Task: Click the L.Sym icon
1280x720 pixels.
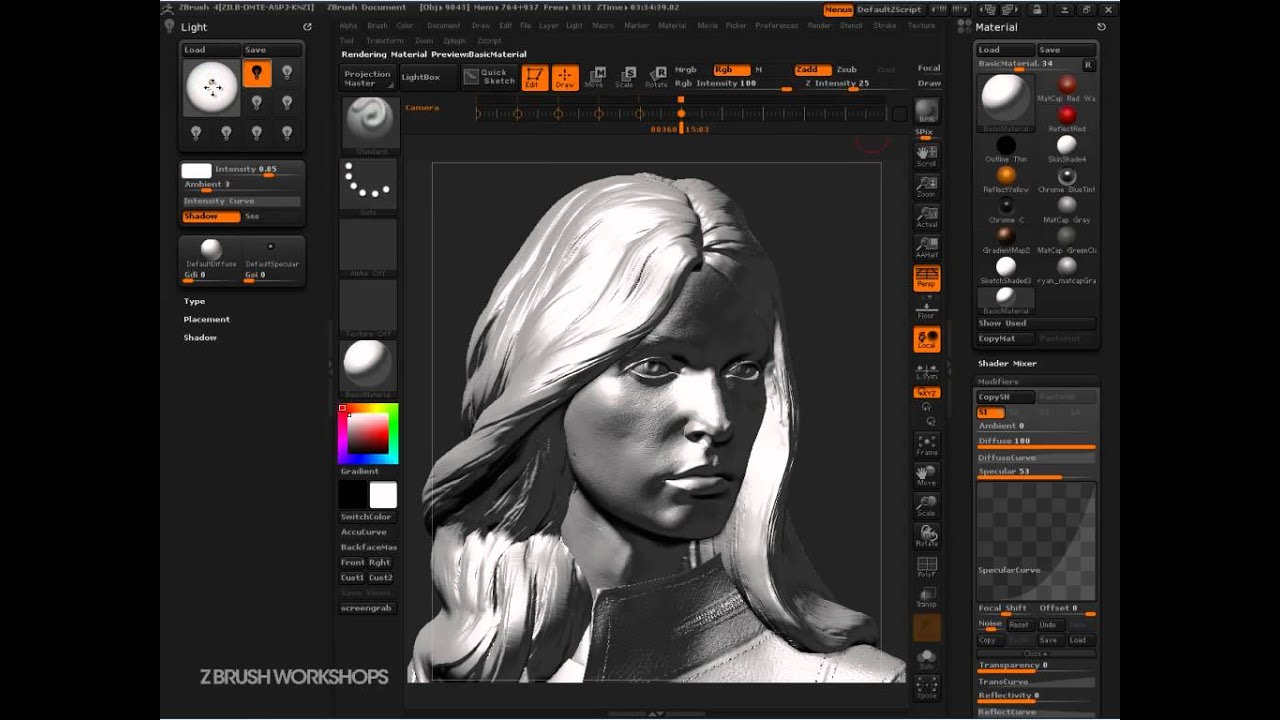Action: 927,371
